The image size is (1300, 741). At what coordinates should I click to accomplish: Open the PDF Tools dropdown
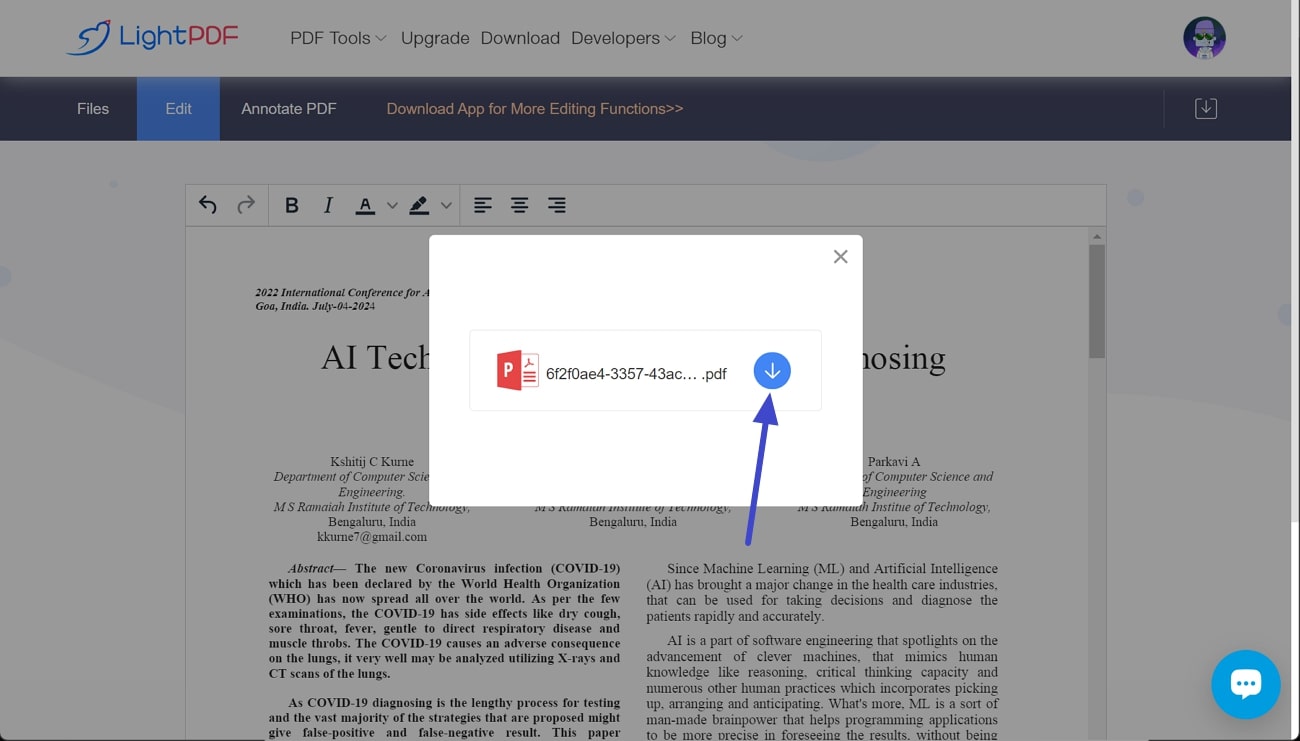[337, 38]
